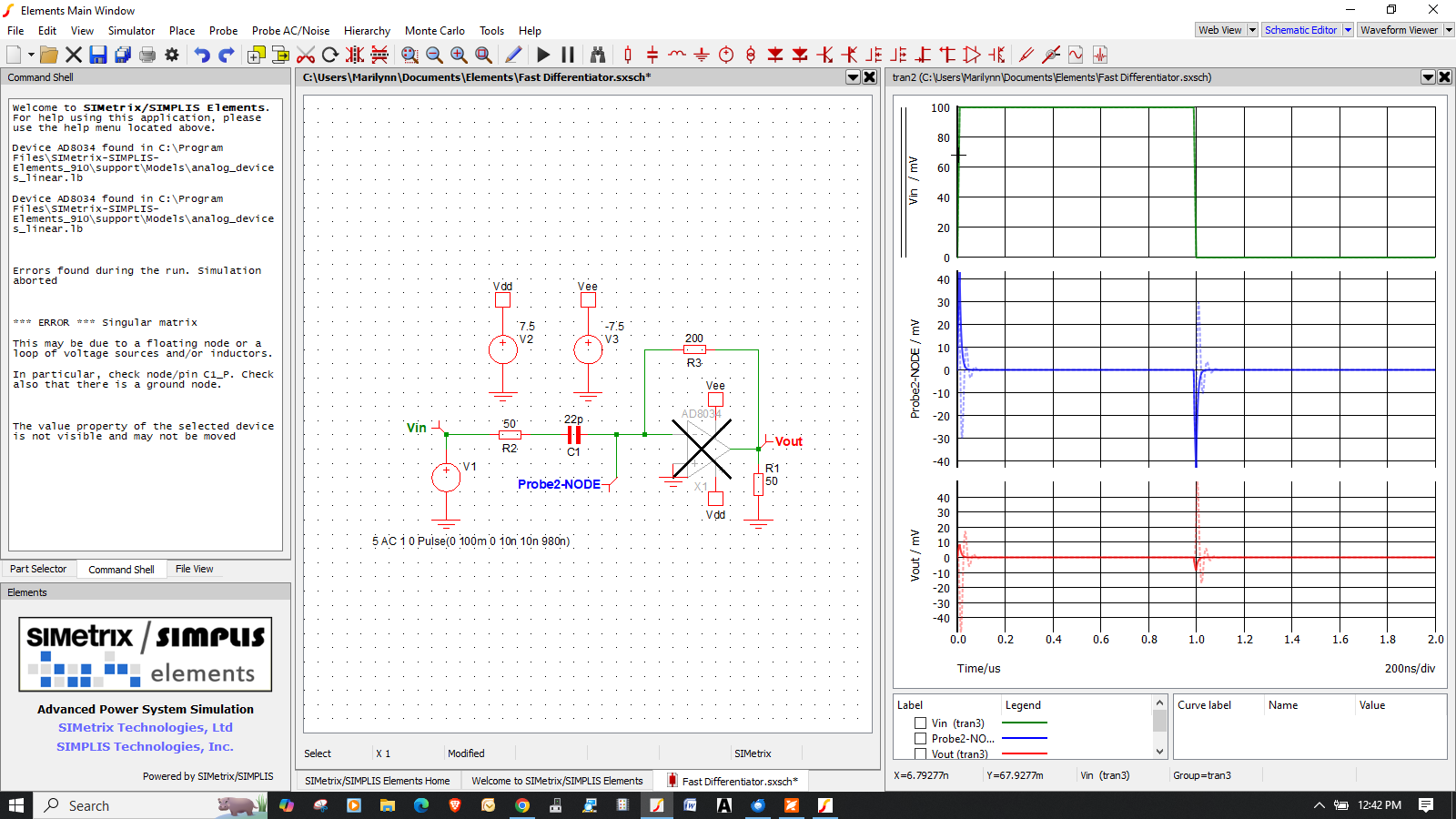This screenshot has height=819, width=1456.
Task: Open the Probe AC/Noise menu
Action: point(290,31)
